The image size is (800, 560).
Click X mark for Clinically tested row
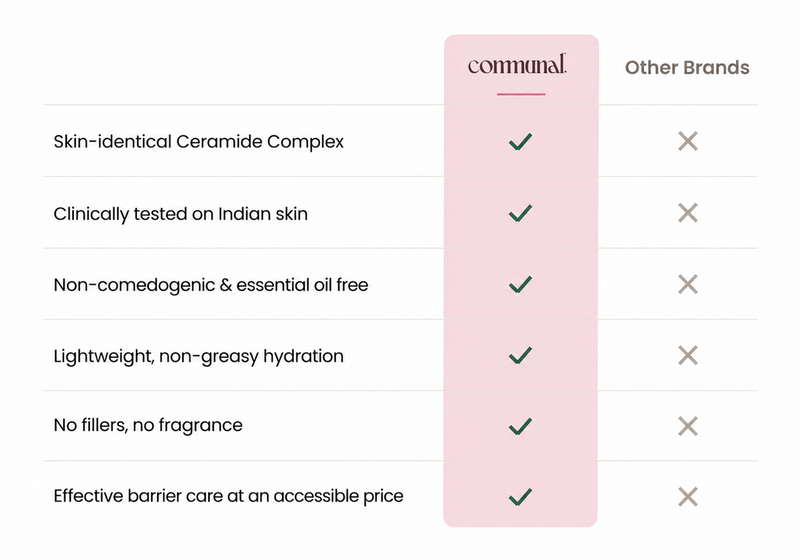(x=688, y=213)
